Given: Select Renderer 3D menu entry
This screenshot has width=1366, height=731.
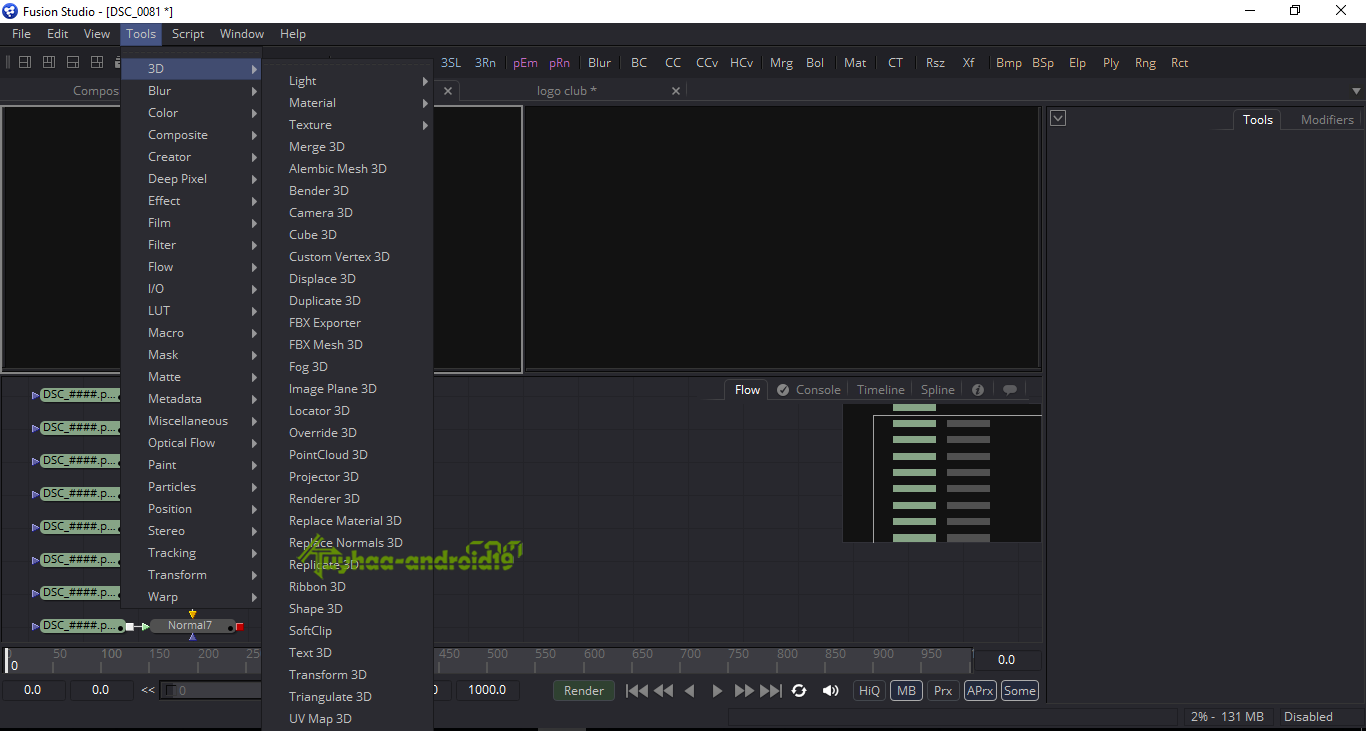Looking at the screenshot, I should coord(347,499).
